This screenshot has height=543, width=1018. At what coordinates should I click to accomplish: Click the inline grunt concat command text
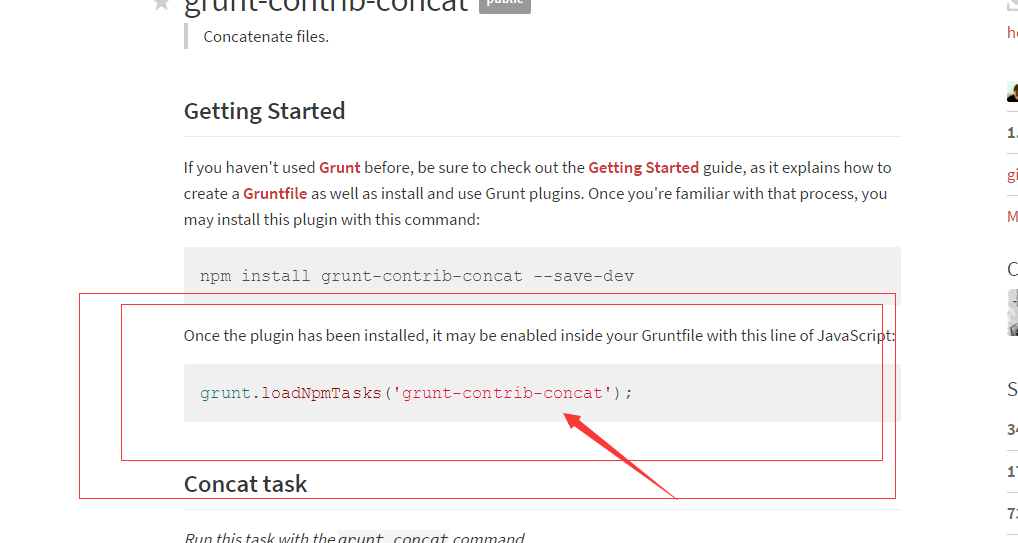[x=393, y=538]
